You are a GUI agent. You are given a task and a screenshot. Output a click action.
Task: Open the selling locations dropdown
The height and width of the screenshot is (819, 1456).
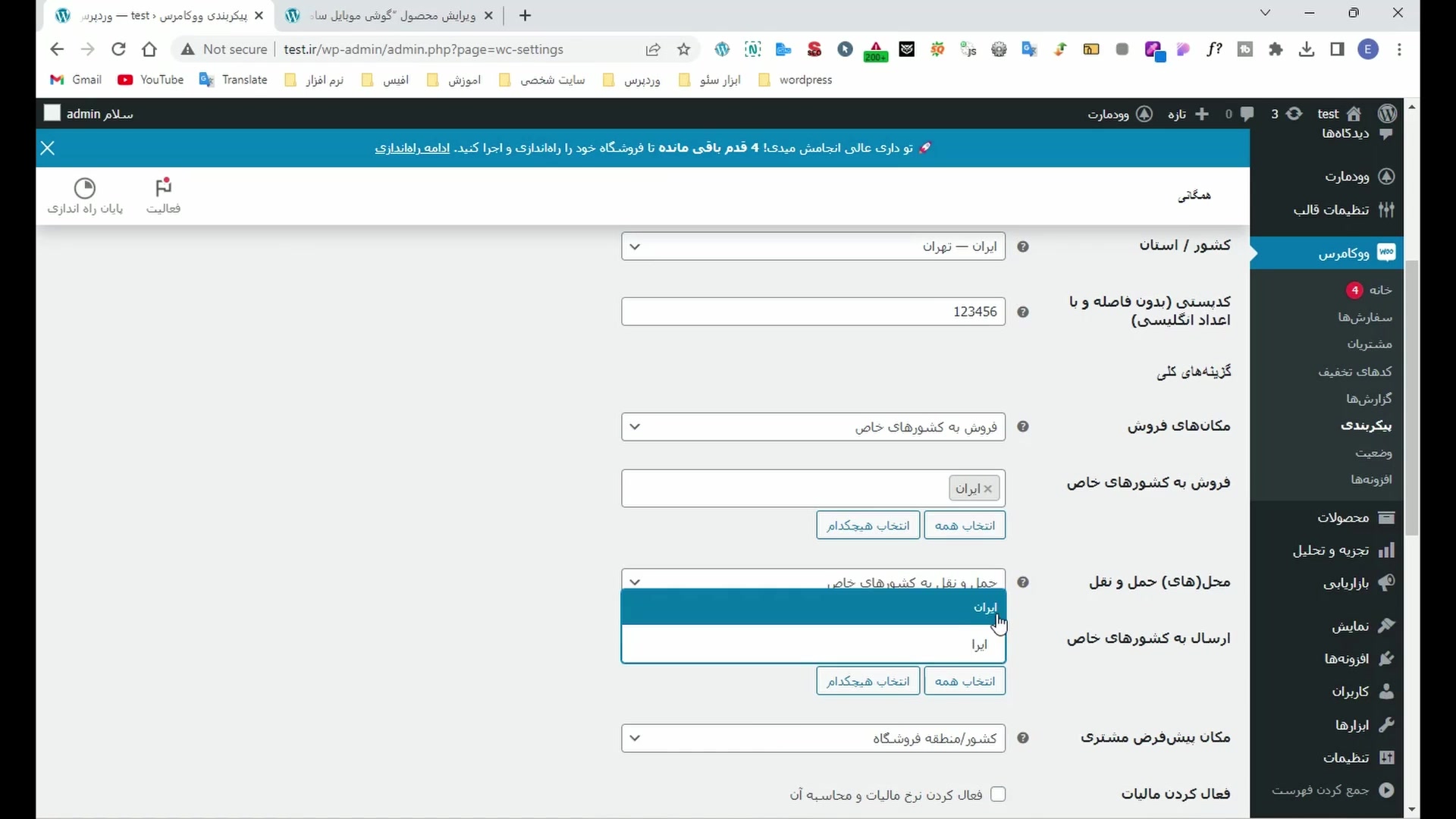click(x=813, y=427)
